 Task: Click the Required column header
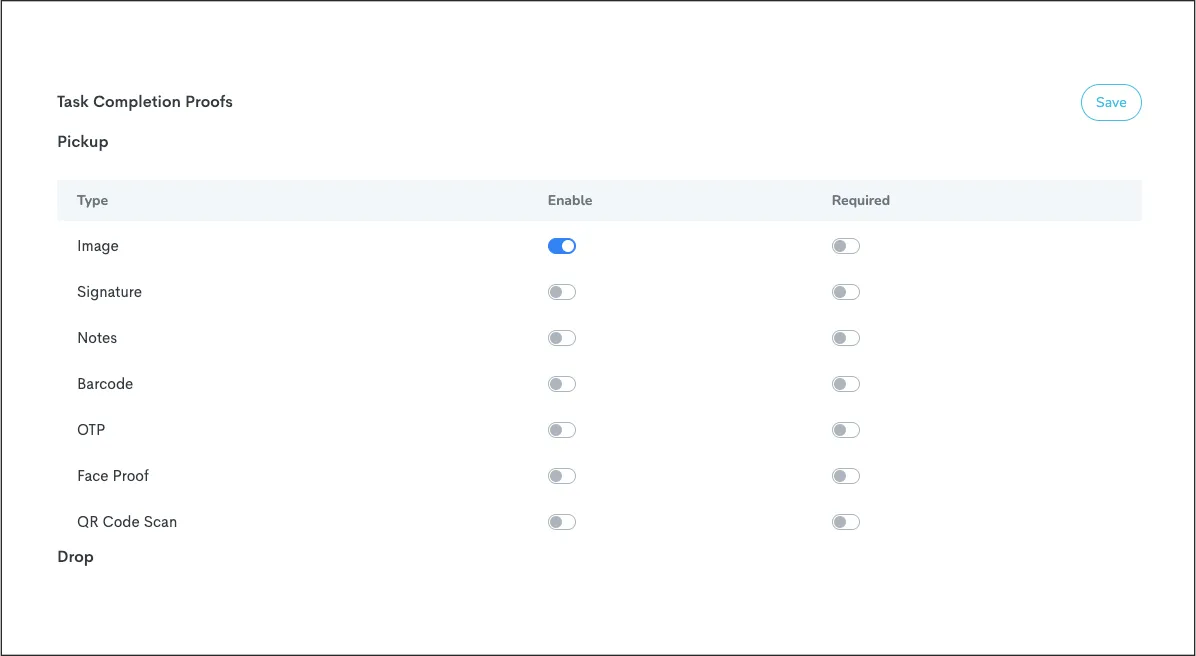point(860,200)
